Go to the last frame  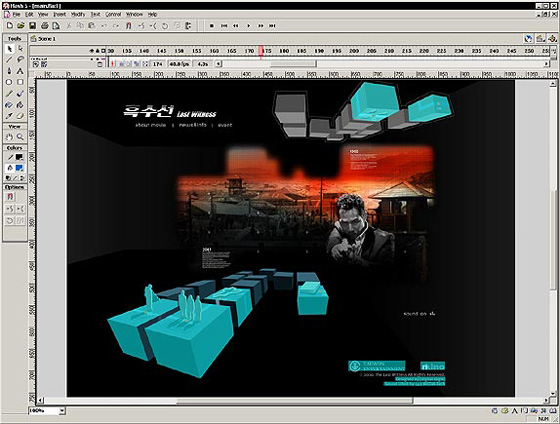coord(272,26)
